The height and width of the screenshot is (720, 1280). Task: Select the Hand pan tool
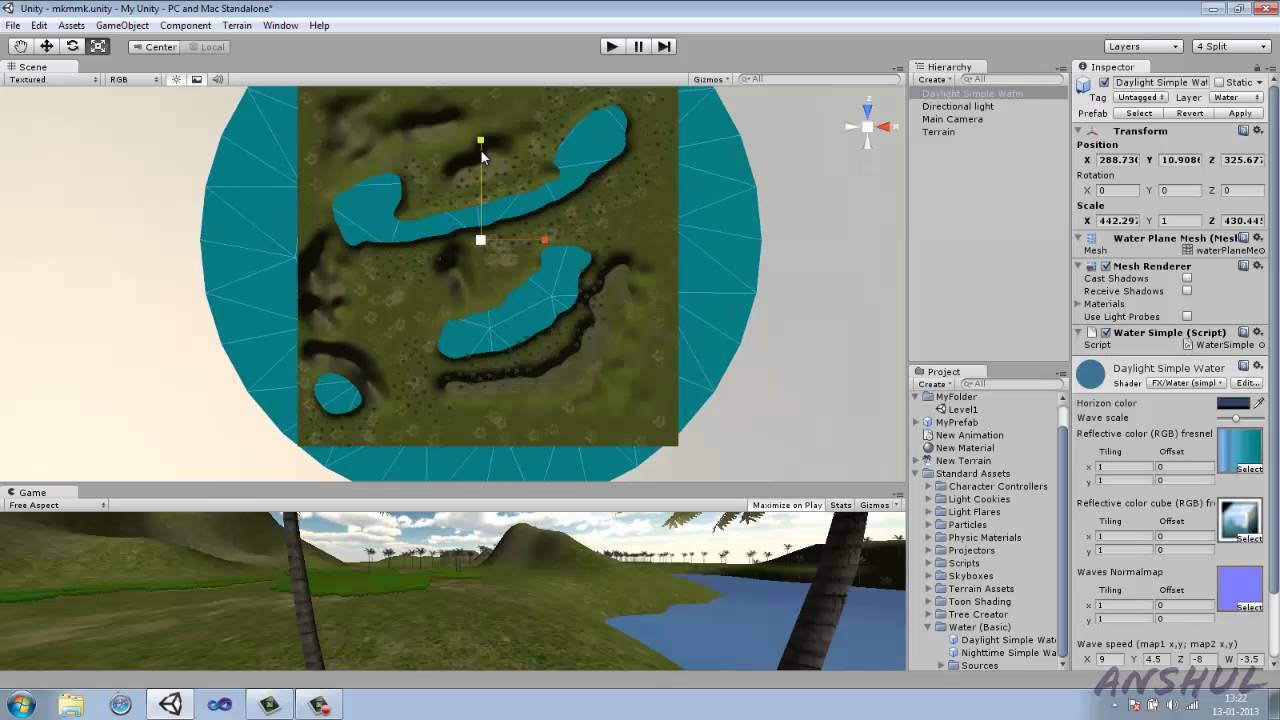click(x=20, y=46)
